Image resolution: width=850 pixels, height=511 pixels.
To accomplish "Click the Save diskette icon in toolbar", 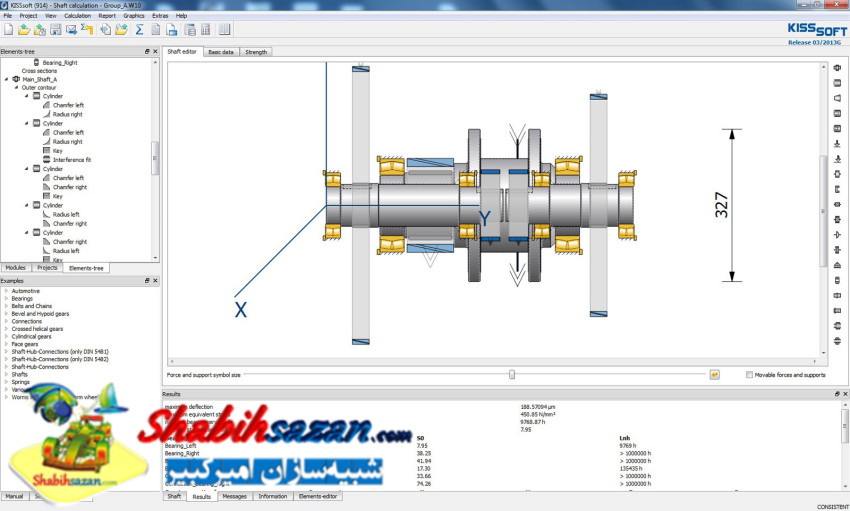I will click(56, 29).
